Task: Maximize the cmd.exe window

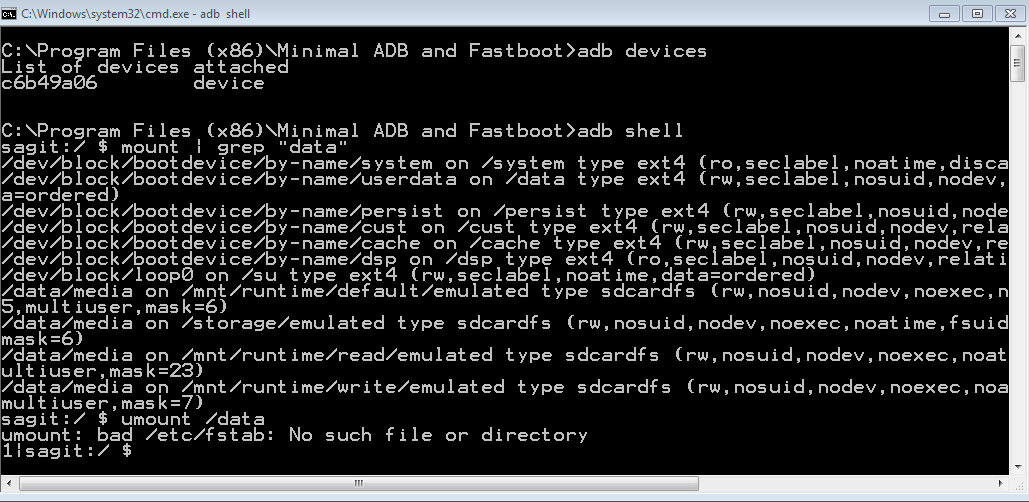Action: (977, 13)
